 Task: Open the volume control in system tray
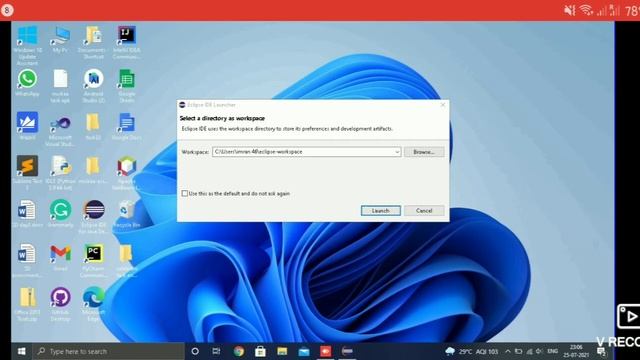[x=539, y=351]
